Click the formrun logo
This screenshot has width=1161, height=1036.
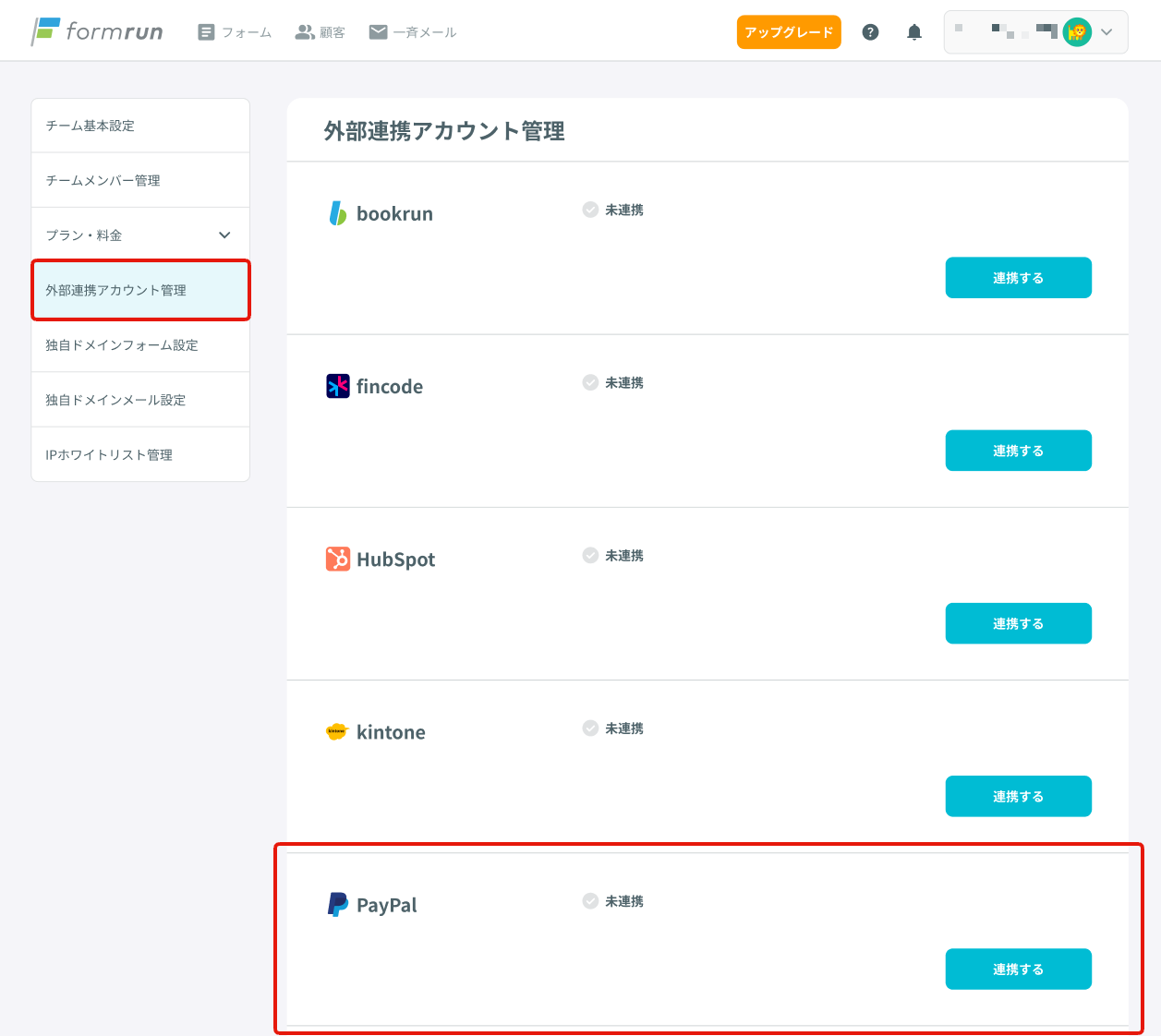point(97,32)
